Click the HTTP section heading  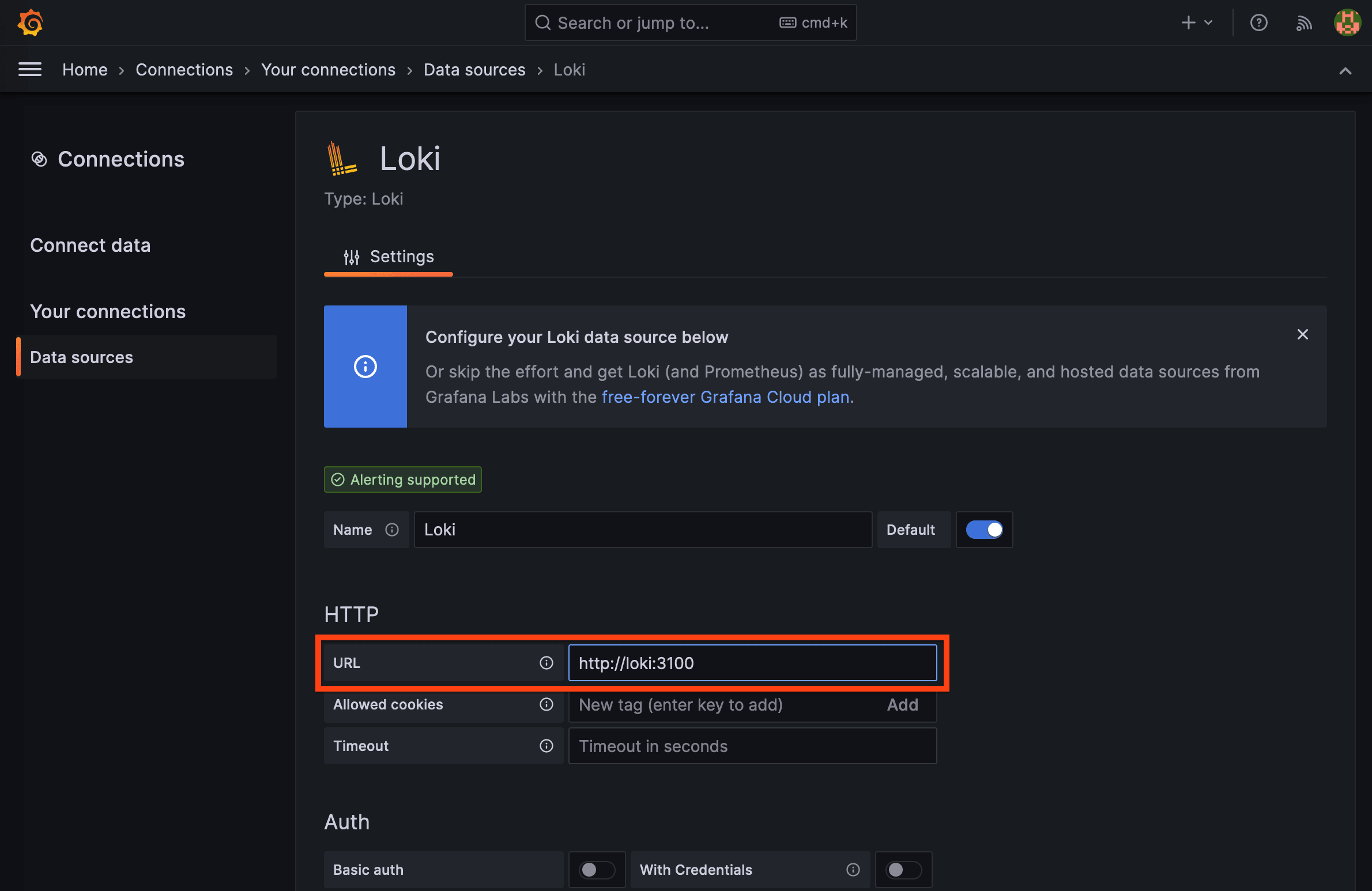(352, 614)
